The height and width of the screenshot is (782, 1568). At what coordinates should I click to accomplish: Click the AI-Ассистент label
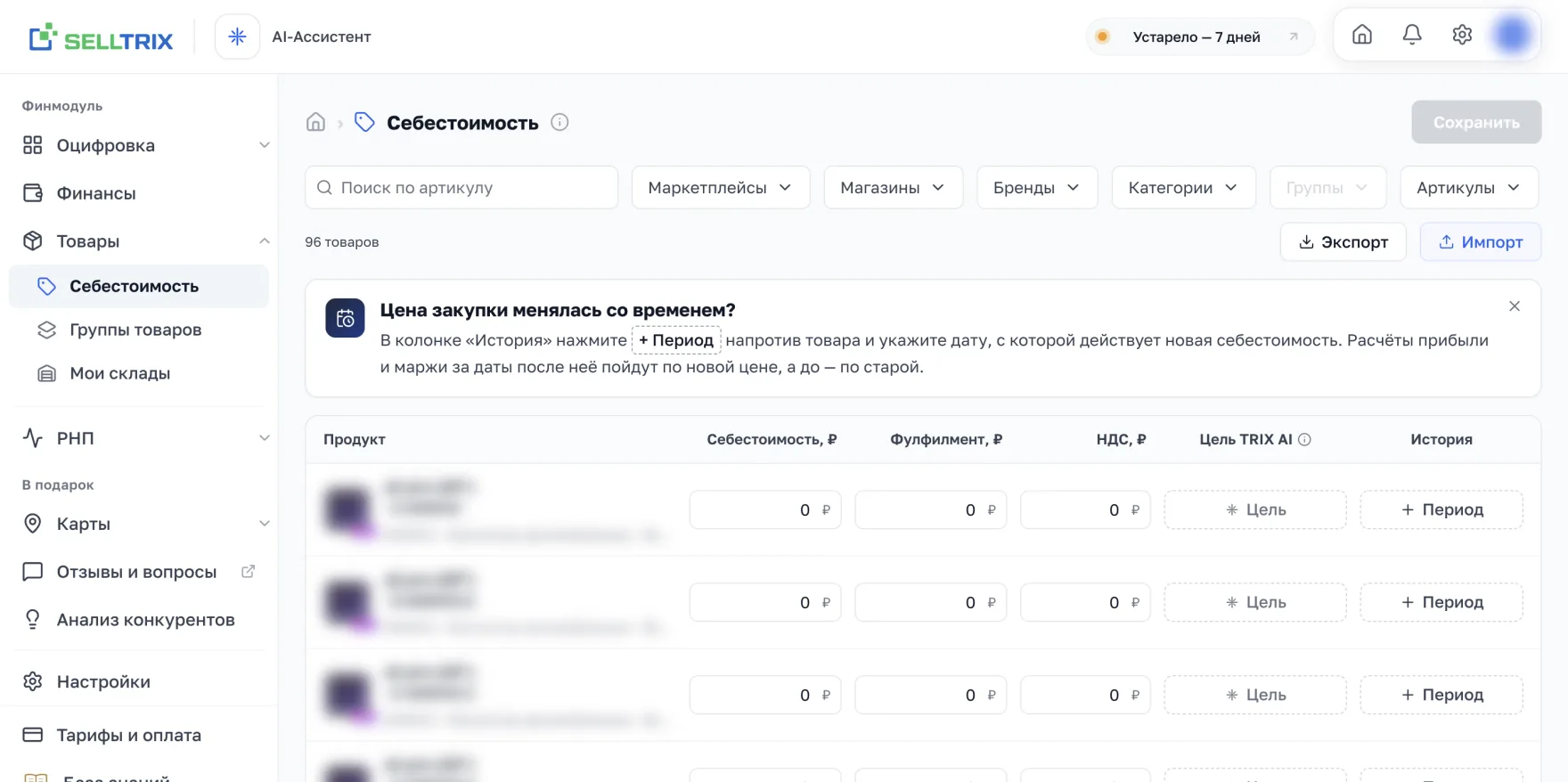click(x=322, y=37)
